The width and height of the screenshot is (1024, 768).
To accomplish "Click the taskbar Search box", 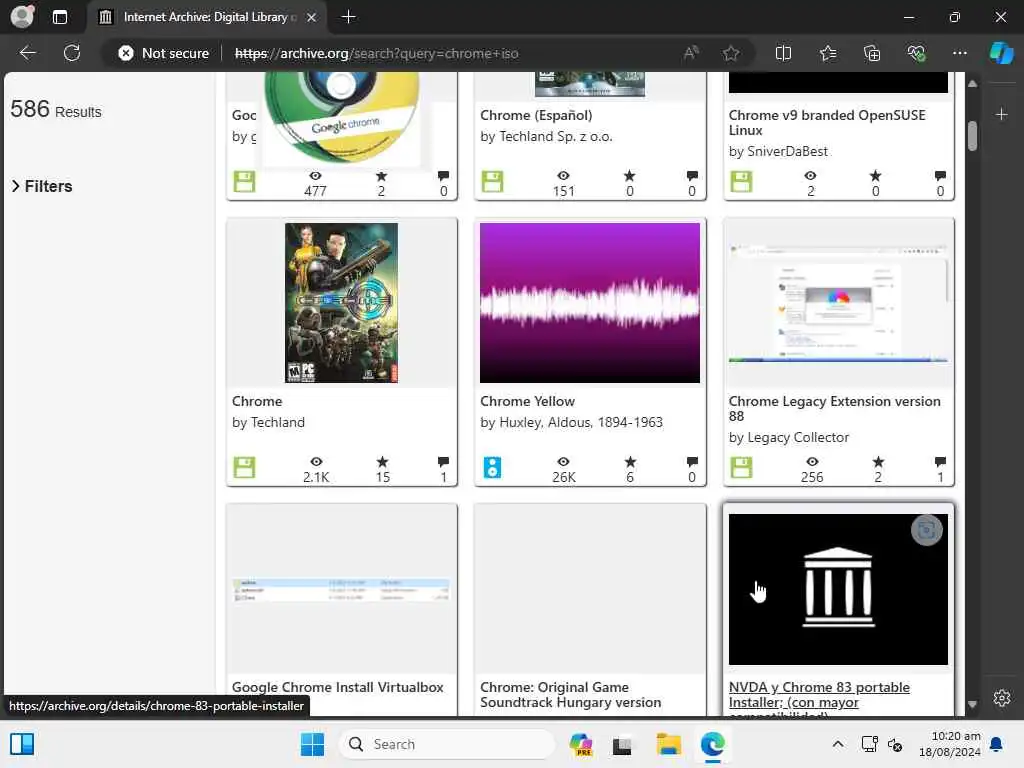I will click(447, 744).
